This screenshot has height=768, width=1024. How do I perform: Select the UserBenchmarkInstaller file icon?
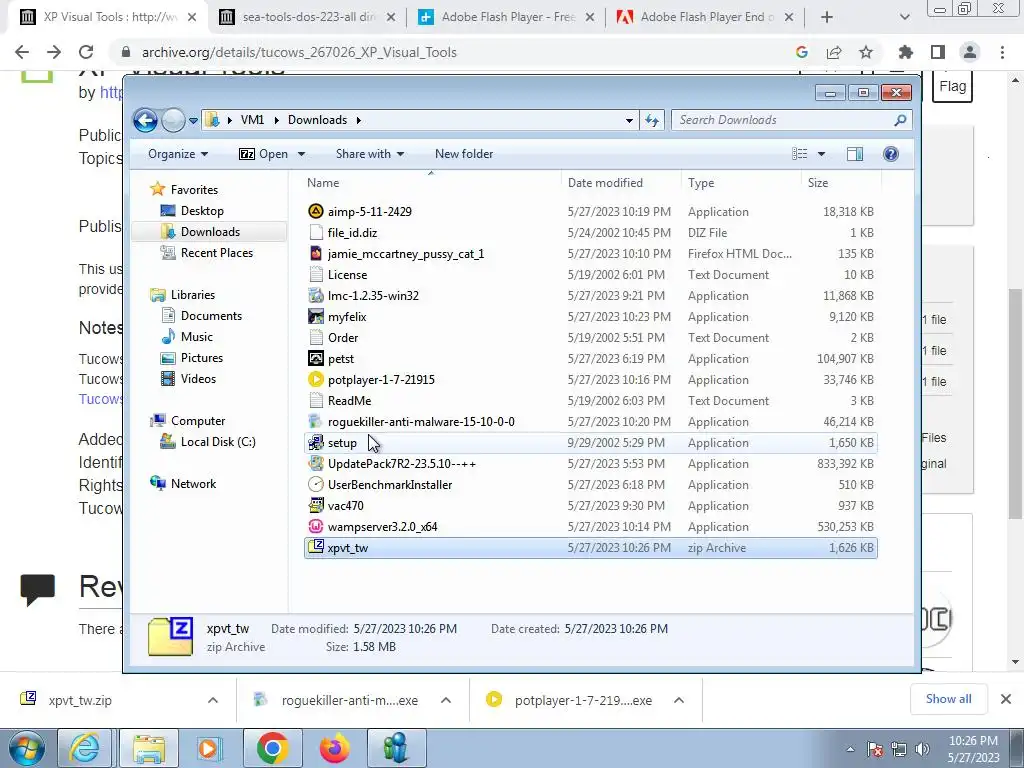pos(315,484)
